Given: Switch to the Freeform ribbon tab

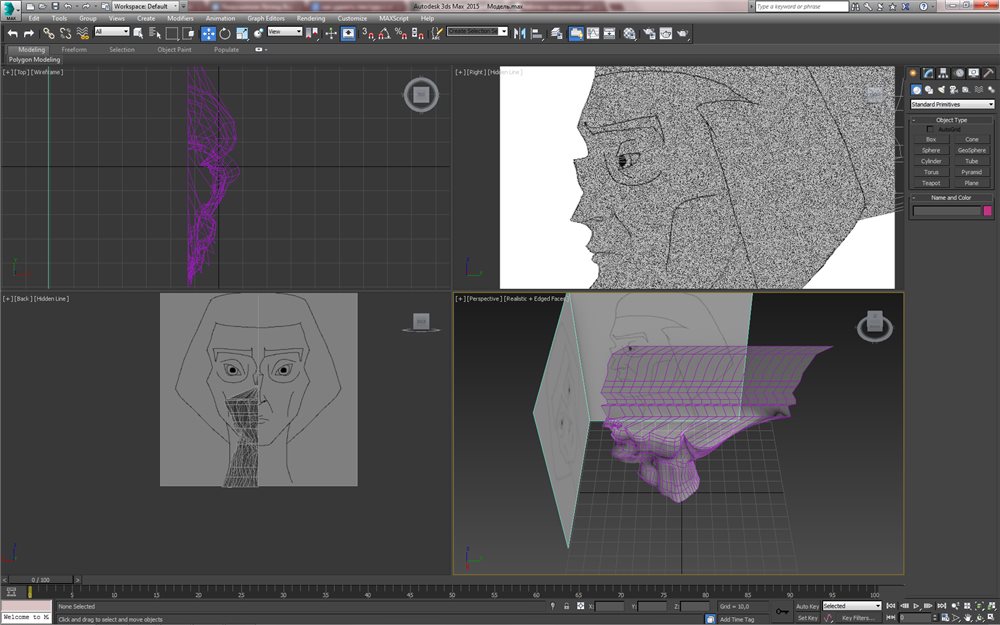Looking at the screenshot, I should [x=74, y=49].
